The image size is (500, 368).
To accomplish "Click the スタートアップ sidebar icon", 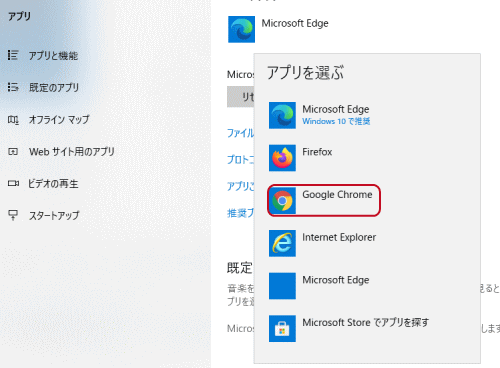I will click(x=13, y=215).
